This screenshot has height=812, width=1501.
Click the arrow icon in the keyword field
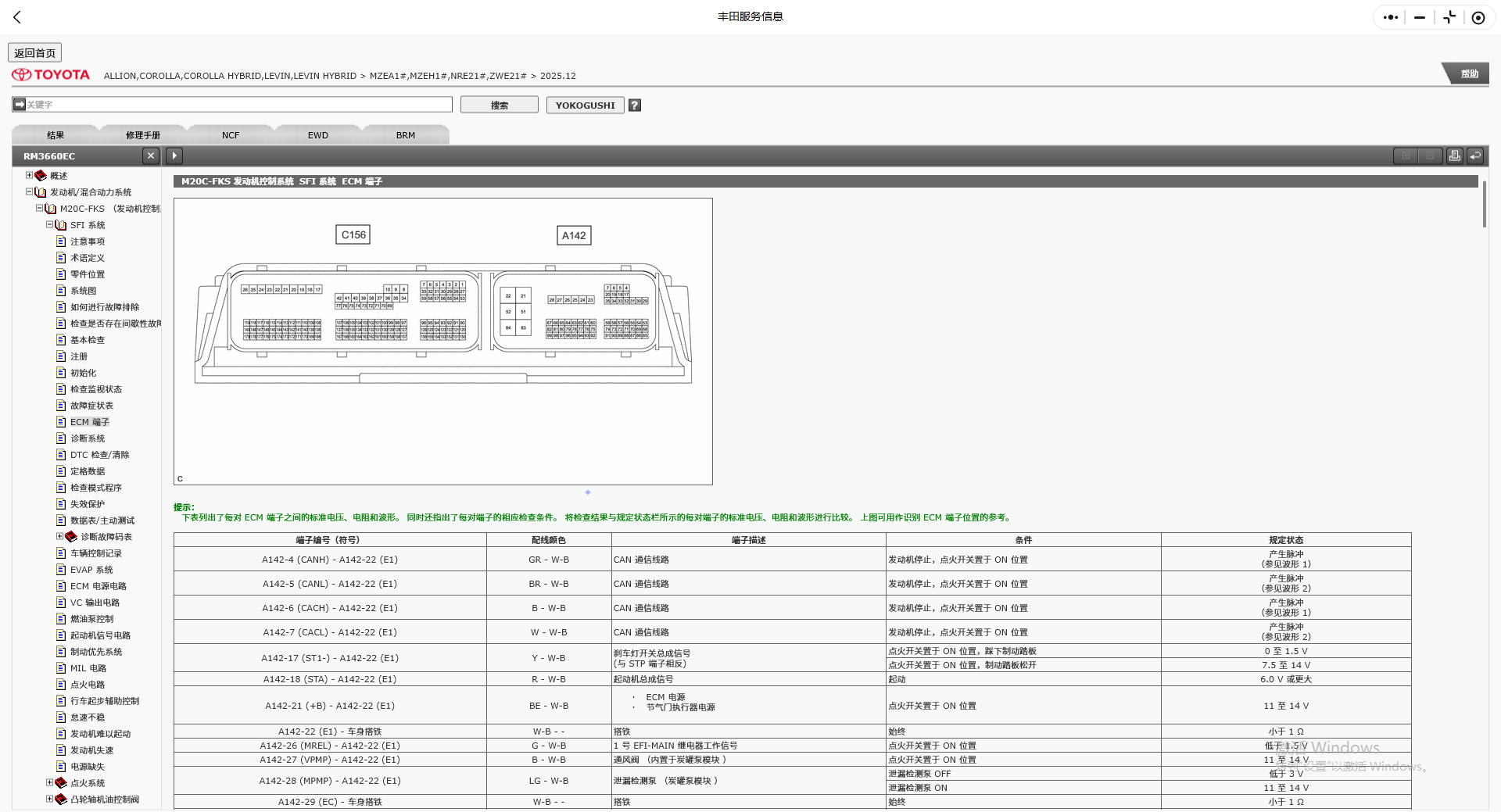[20, 104]
